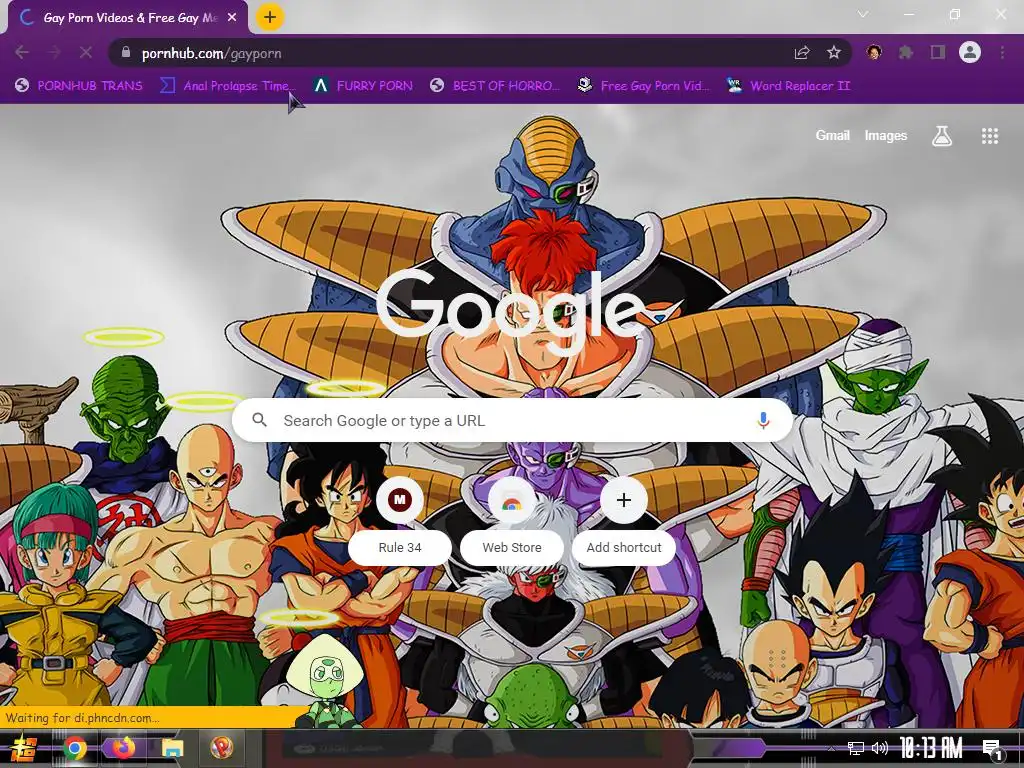Open the avatar extension icon in toolbar
The width and height of the screenshot is (1024, 768).
(x=874, y=52)
